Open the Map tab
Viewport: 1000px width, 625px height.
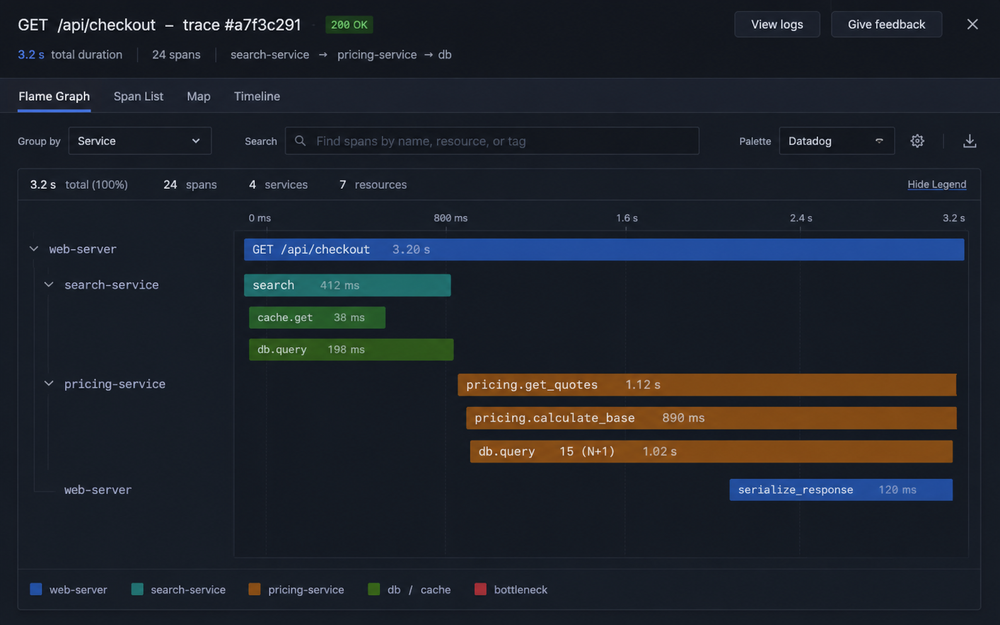pyautogui.click(x=198, y=96)
